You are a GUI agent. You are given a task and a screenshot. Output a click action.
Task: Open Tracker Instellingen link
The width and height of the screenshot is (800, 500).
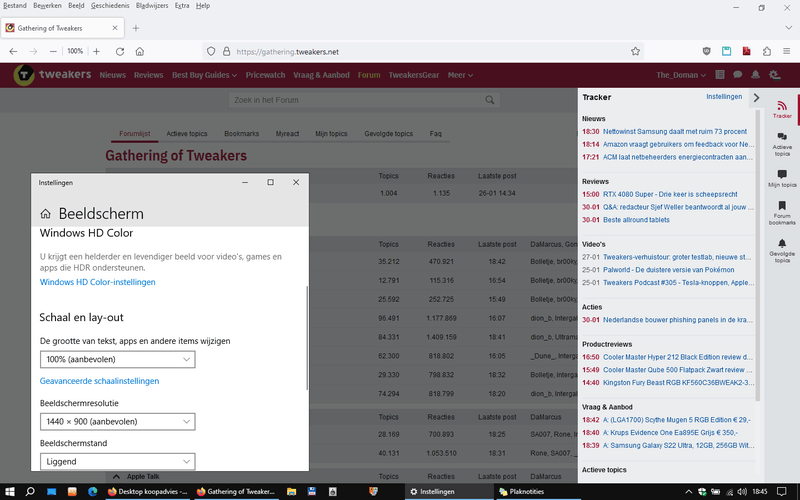click(724, 96)
